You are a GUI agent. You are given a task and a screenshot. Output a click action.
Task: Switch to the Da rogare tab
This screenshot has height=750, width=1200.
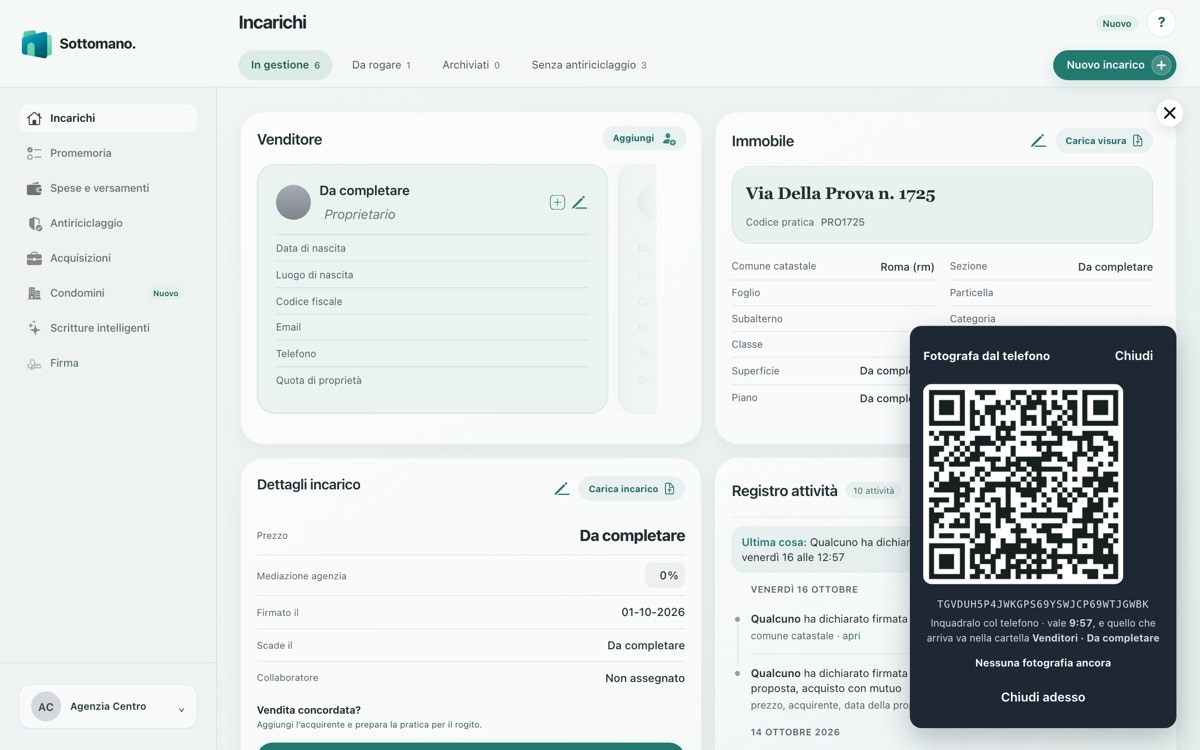point(381,65)
